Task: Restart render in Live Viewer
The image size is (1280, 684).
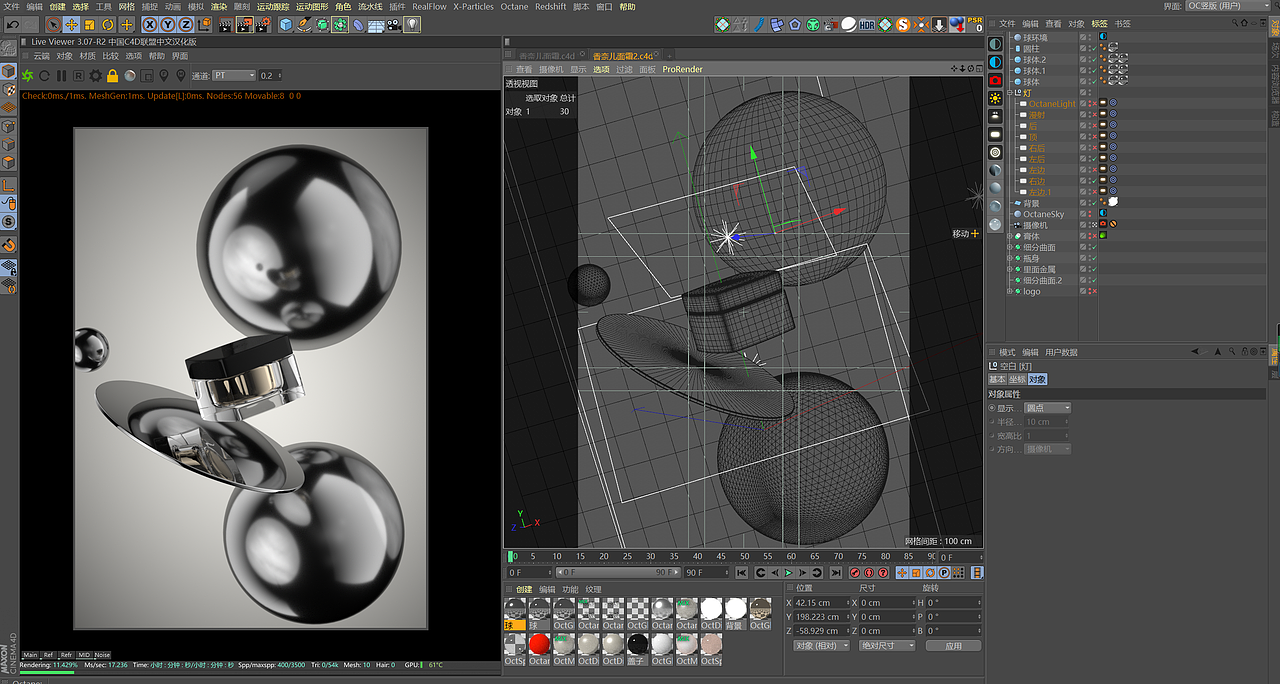Action: (44, 75)
